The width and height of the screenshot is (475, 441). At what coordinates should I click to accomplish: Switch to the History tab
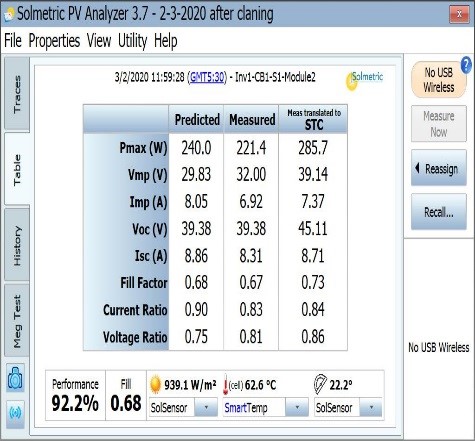point(17,245)
